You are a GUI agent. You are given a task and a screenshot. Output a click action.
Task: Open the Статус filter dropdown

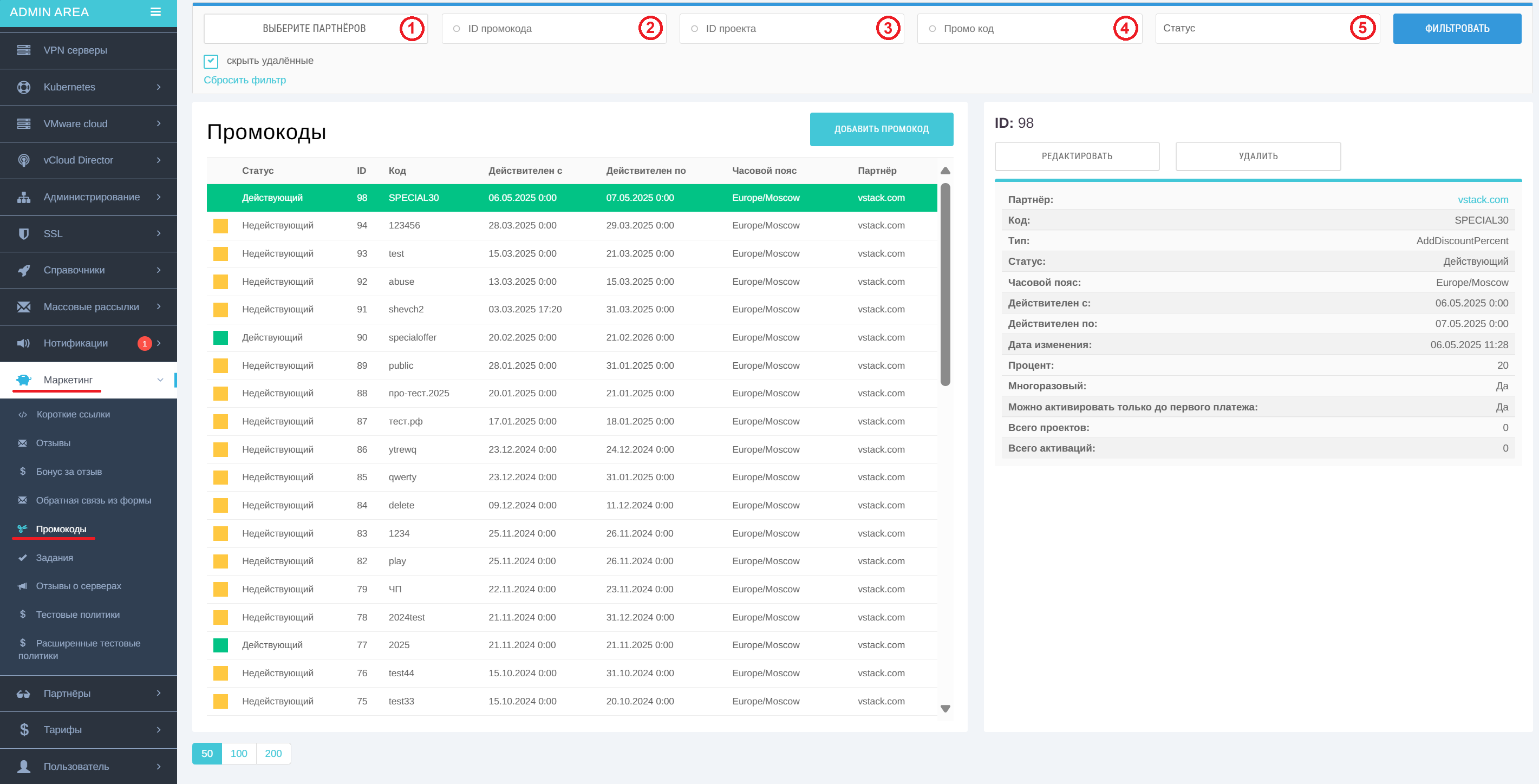tap(1267, 29)
